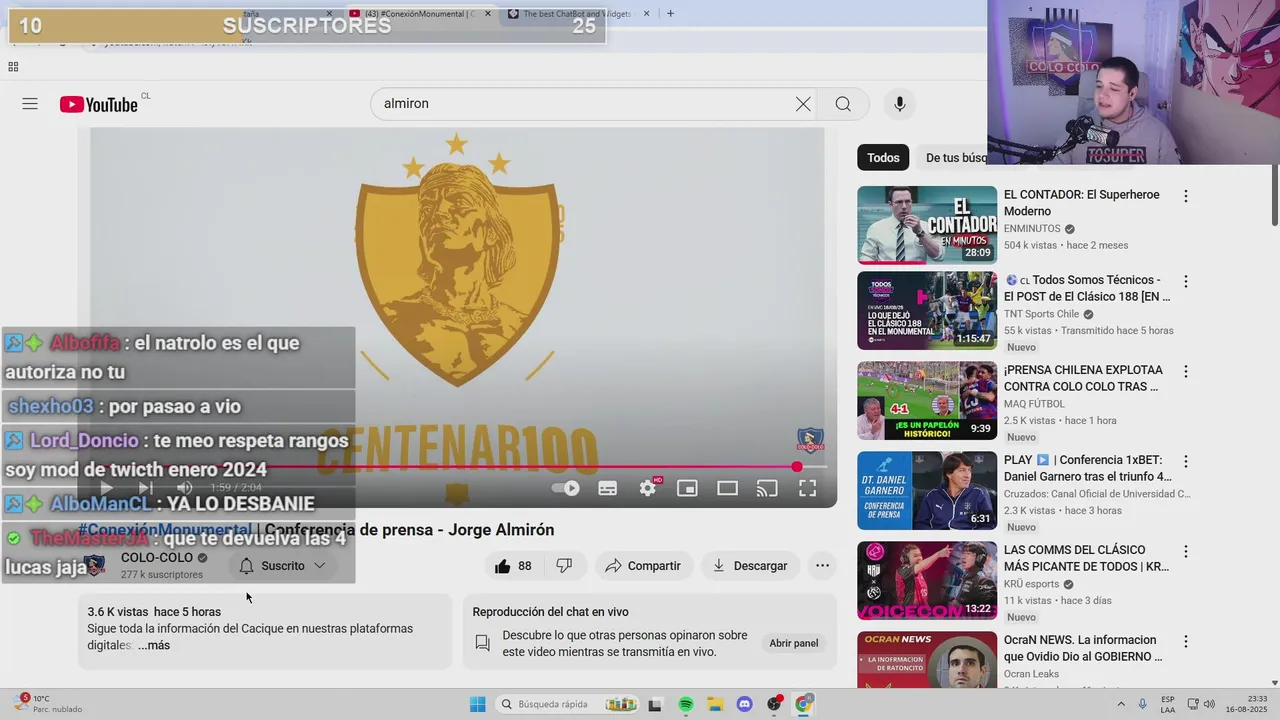The width and height of the screenshot is (1280, 720).
Task: Switch to miniplayer mode
Action: pos(687,488)
